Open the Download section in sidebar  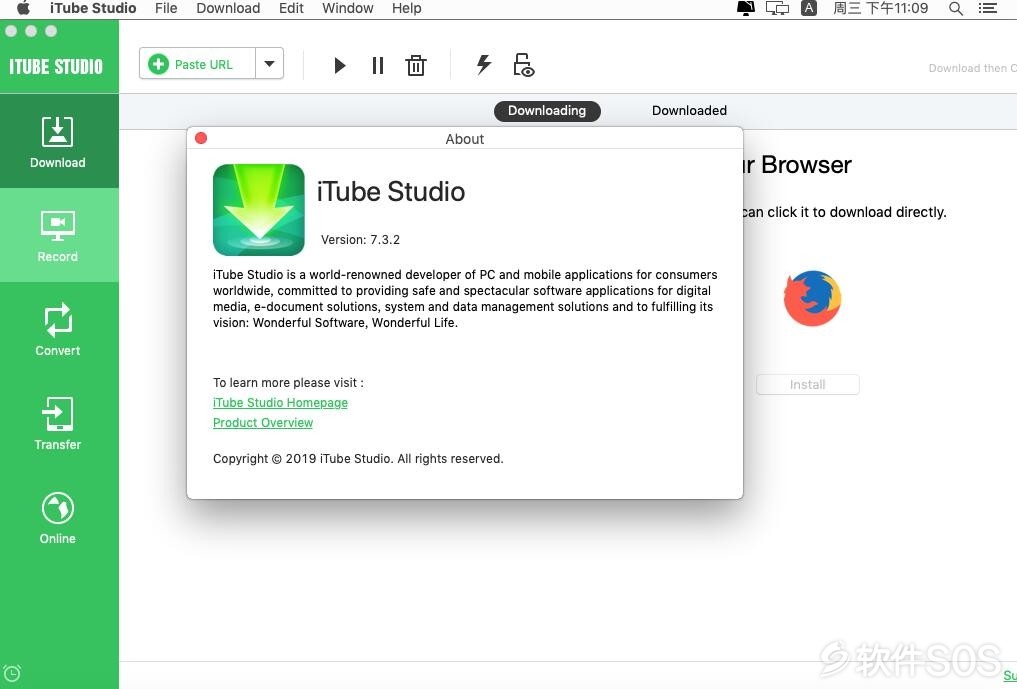point(58,141)
